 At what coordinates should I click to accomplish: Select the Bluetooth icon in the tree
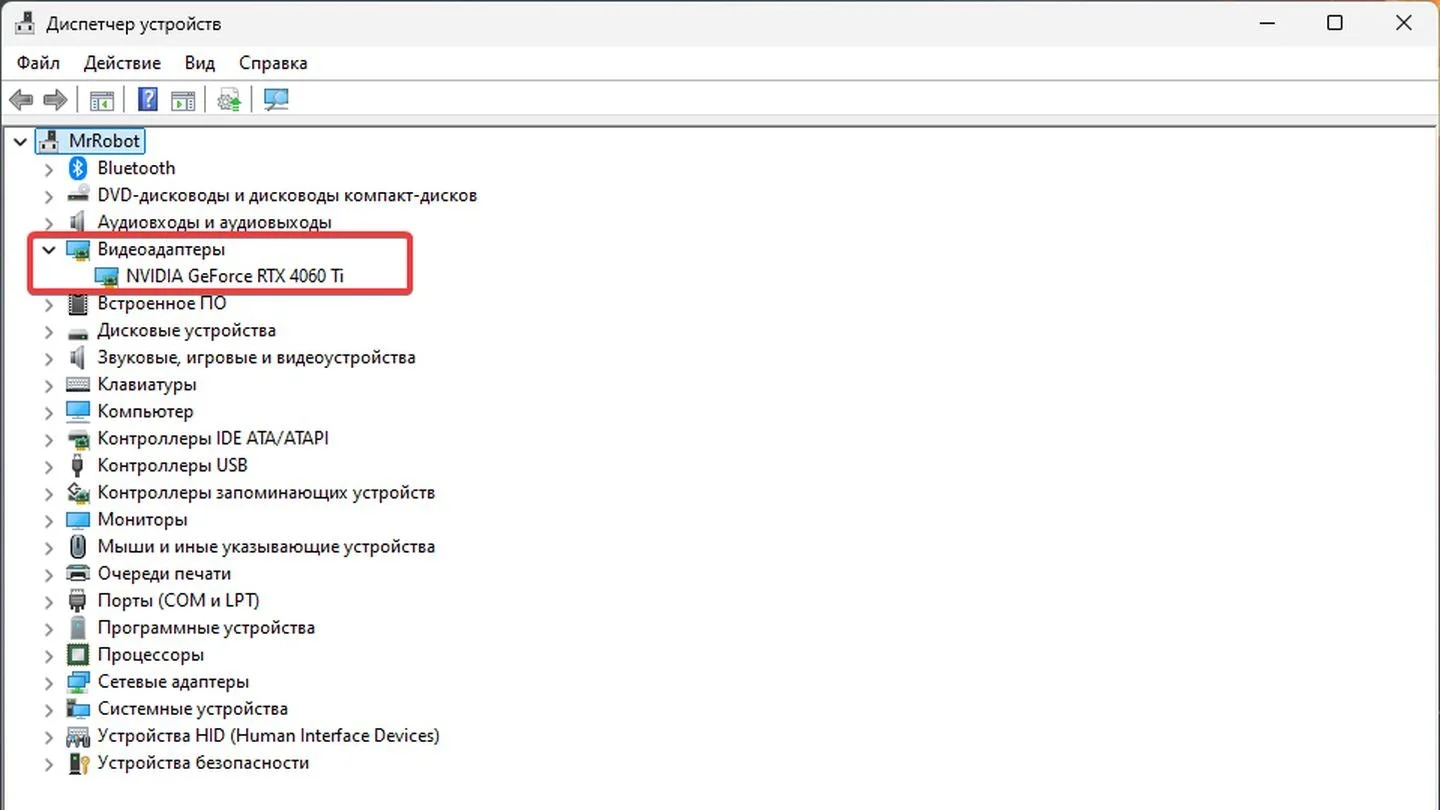(x=78, y=168)
